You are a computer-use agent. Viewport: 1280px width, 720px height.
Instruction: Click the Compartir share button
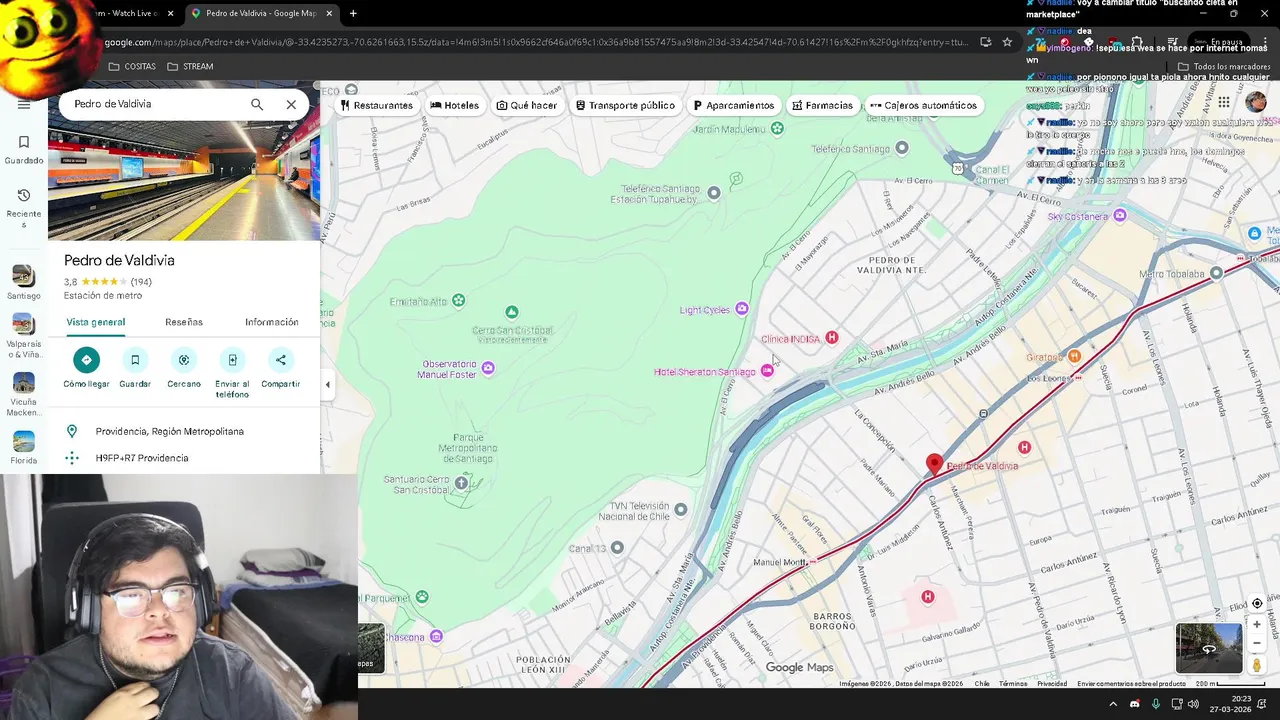[x=281, y=360]
